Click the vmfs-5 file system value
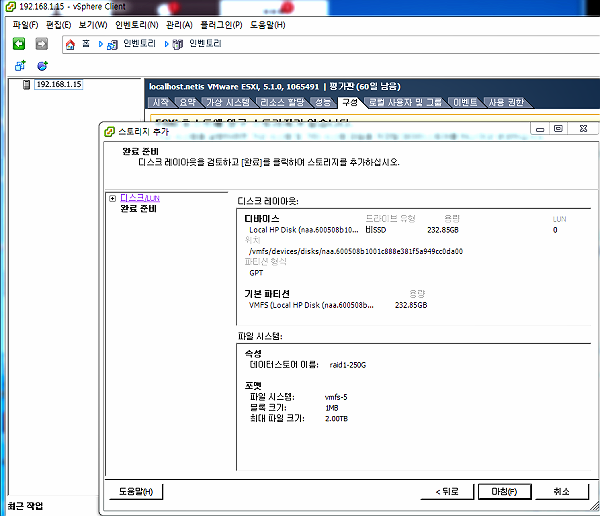This screenshot has width=600, height=516. tap(336, 397)
